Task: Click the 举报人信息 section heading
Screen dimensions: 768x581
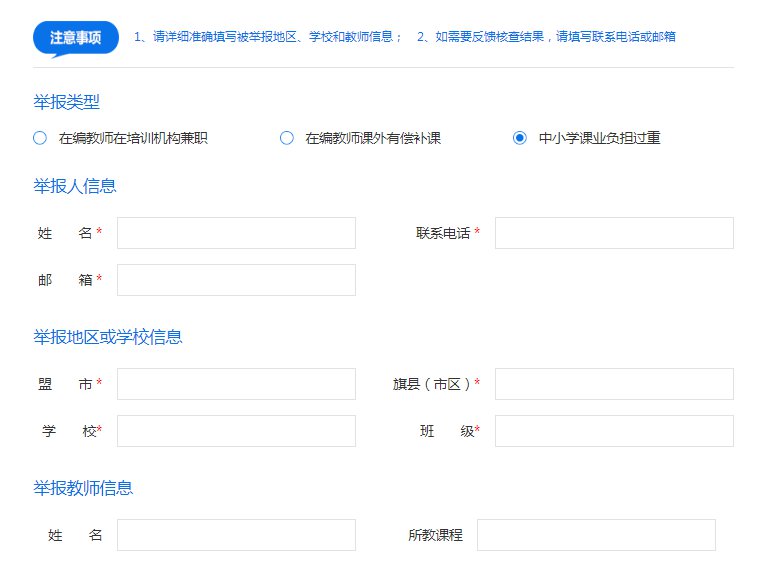Action: (75, 186)
